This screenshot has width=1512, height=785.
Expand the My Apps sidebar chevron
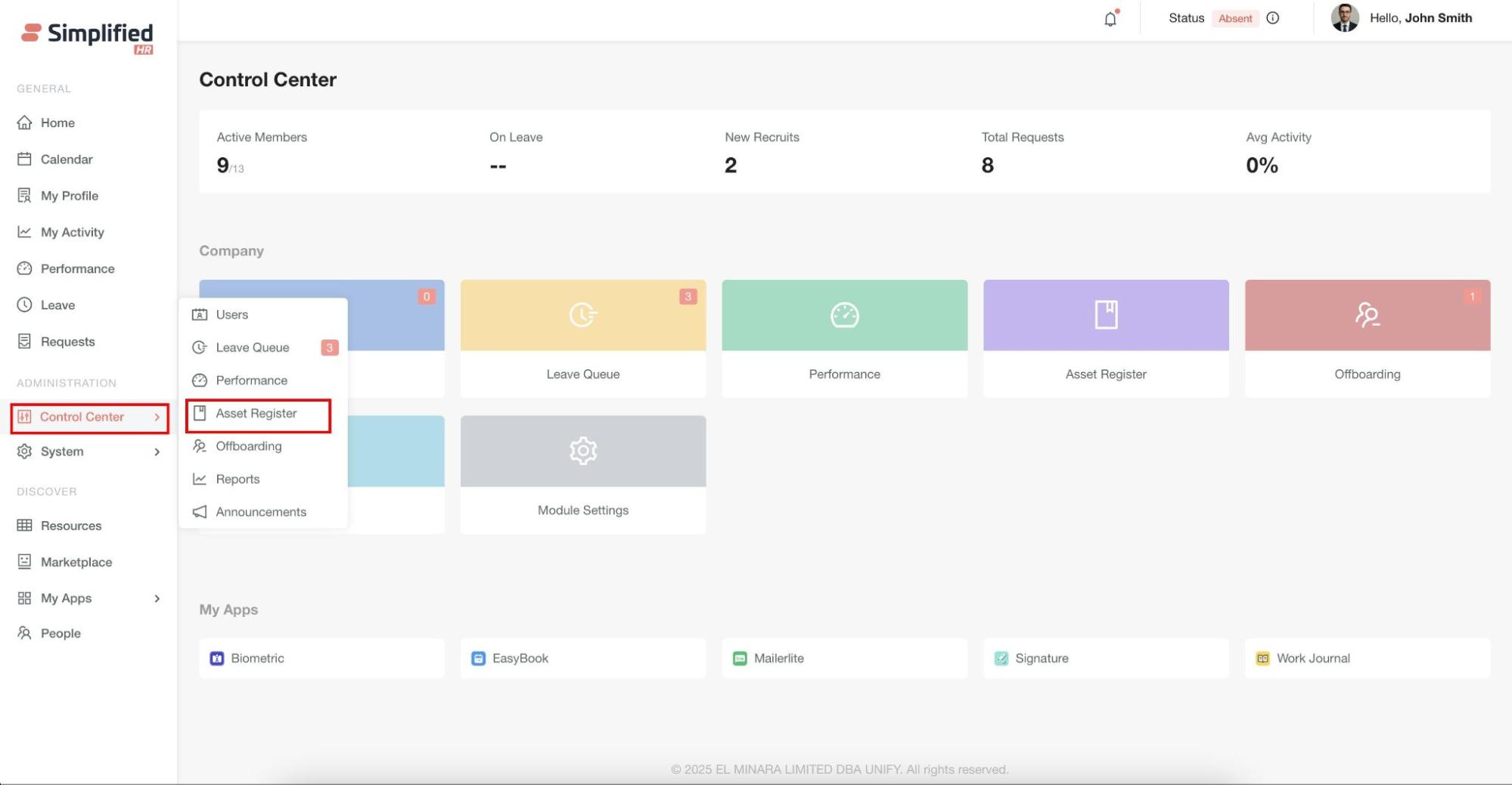click(x=157, y=599)
